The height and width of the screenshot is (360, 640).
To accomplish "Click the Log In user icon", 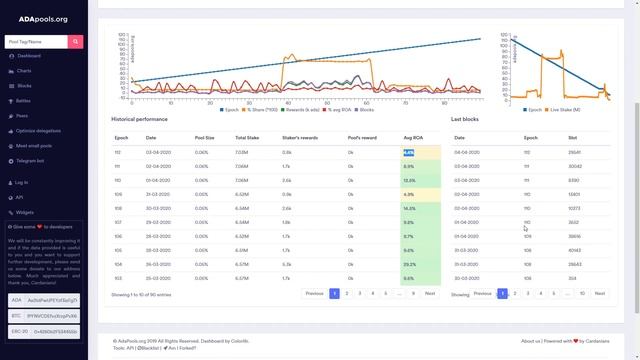I will click(x=10, y=183).
